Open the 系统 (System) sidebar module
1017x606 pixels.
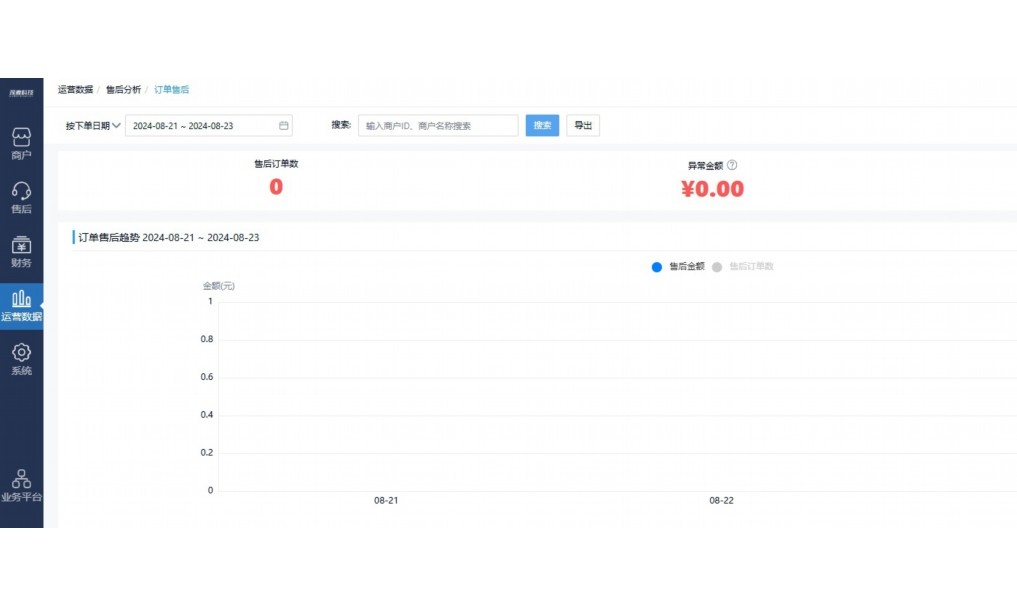click(x=21, y=360)
